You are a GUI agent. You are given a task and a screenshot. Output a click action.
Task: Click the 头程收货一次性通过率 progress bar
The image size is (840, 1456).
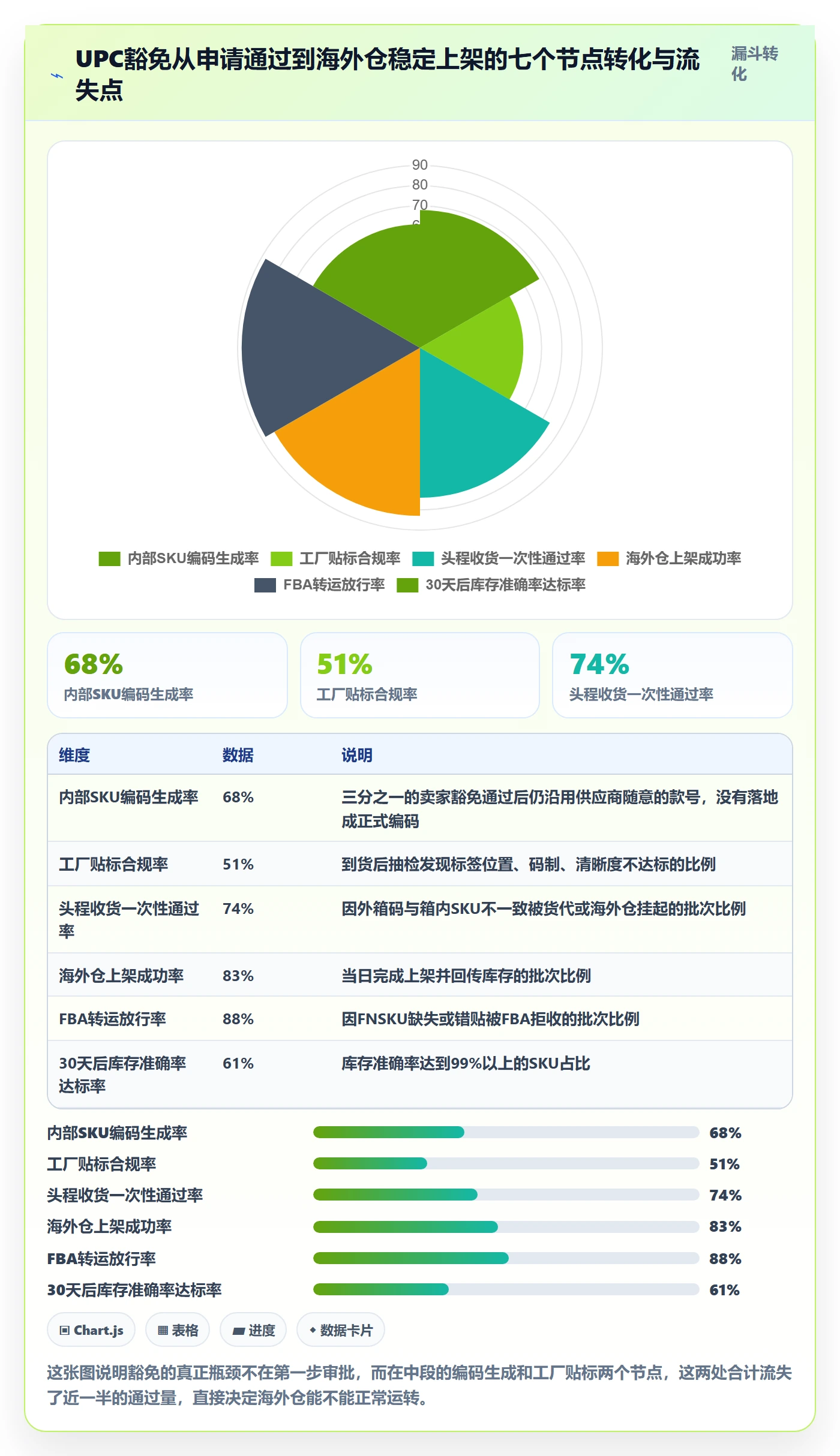(x=506, y=1195)
